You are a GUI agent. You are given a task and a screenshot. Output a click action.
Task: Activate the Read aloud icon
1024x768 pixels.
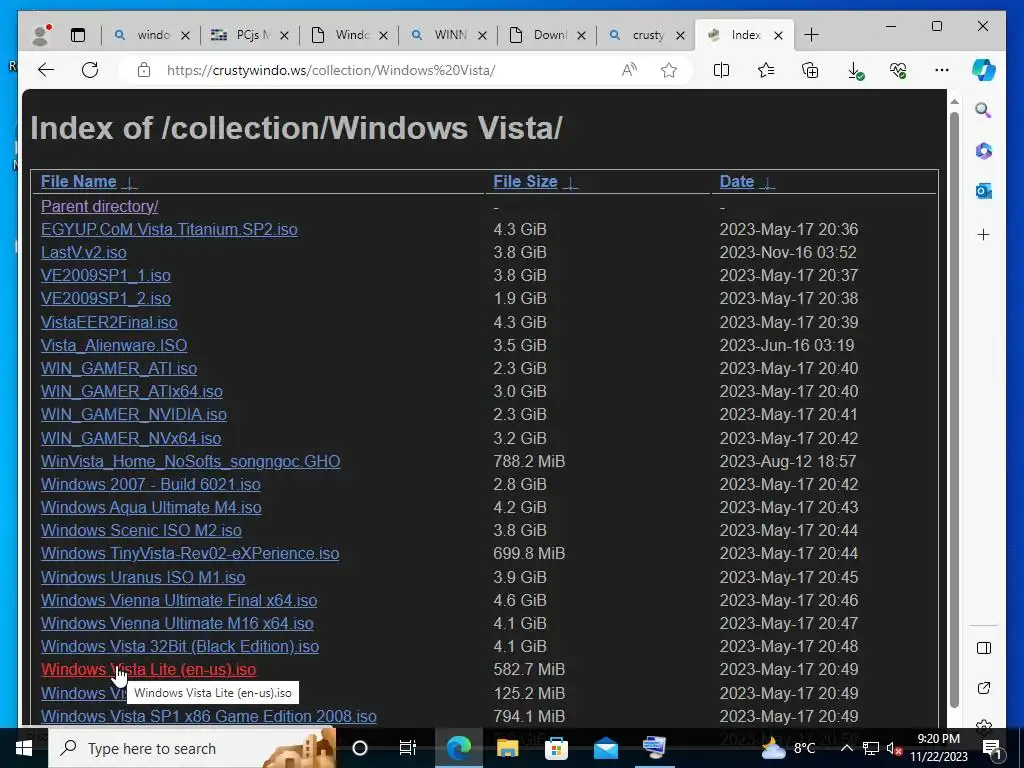pos(629,70)
